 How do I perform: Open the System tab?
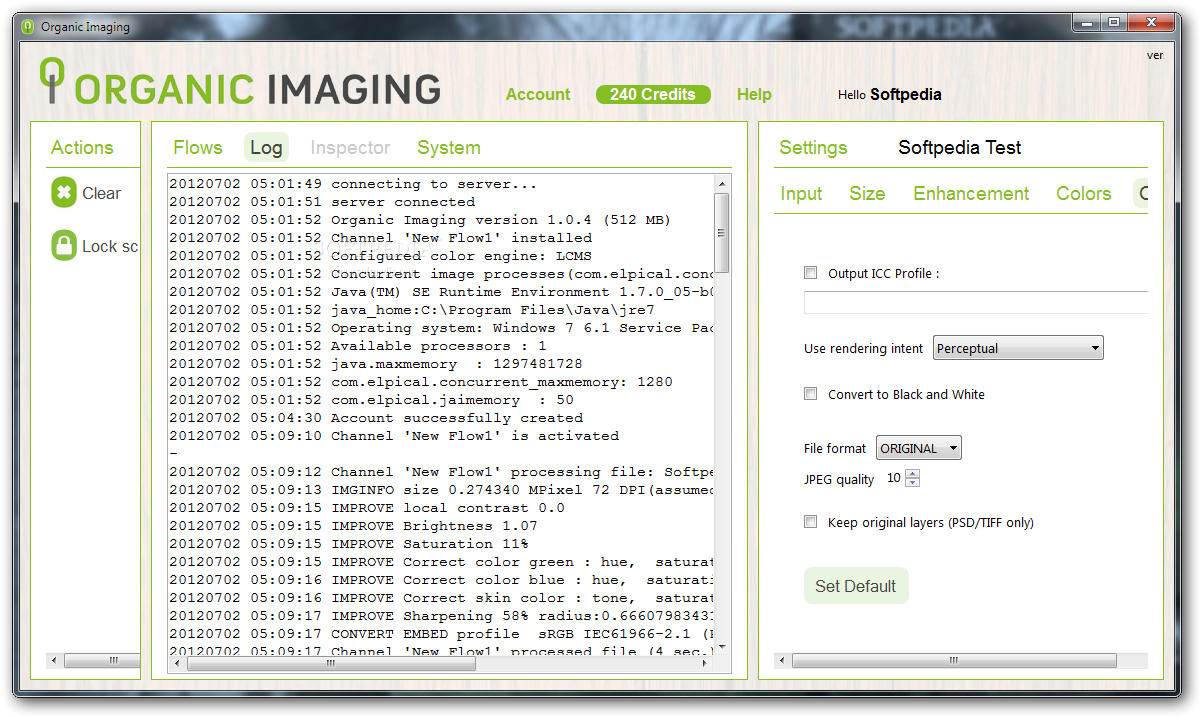[449, 147]
